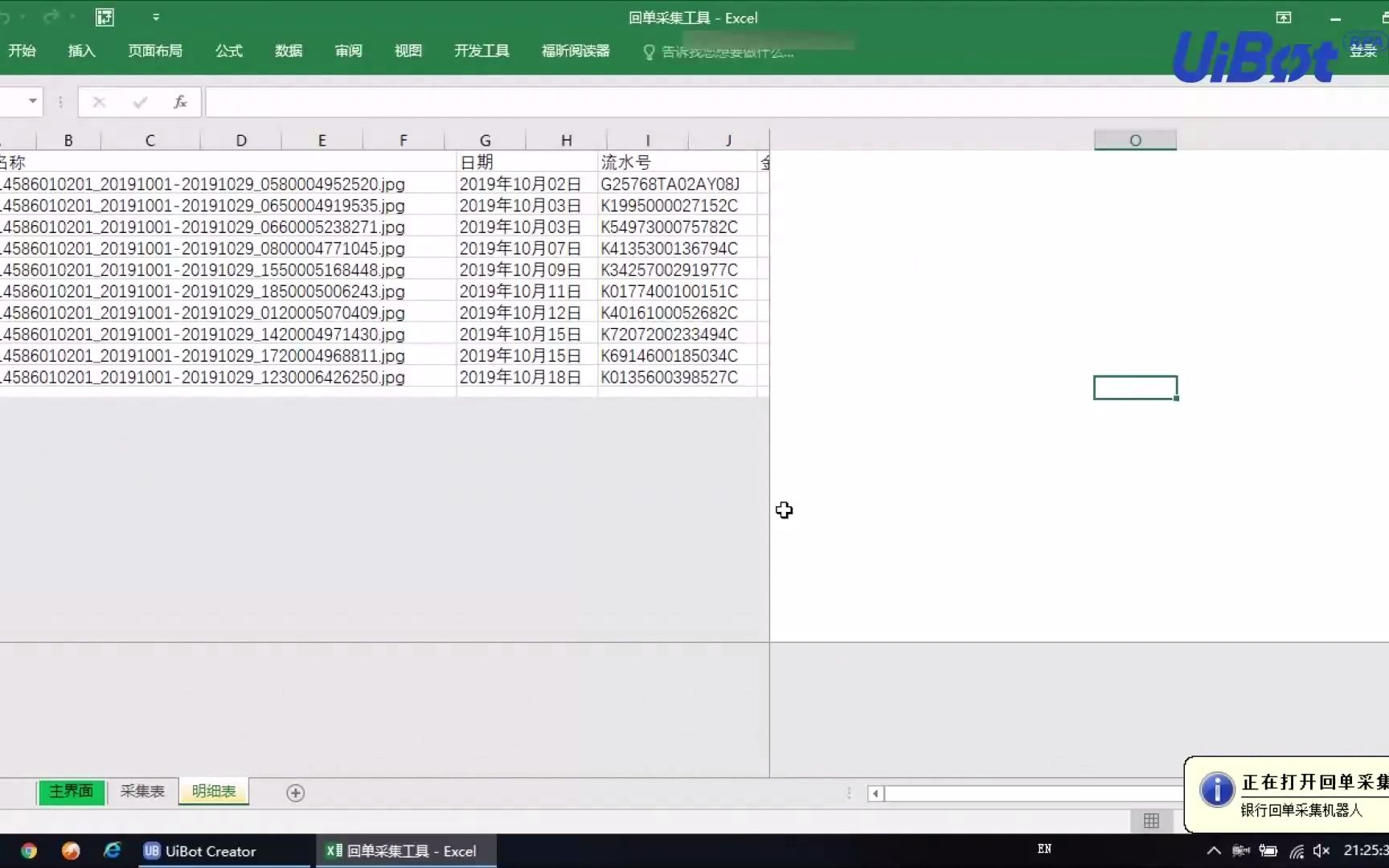Screen dimensions: 1389x868
Task: Click the insert function fx icon
Action: (180, 102)
